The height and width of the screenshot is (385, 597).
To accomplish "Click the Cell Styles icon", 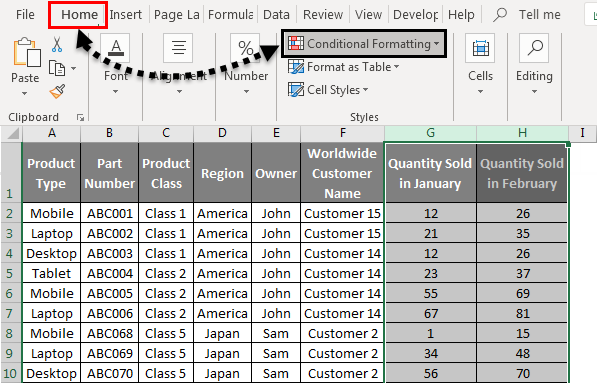I will pyautogui.click(x=296, y=90).
